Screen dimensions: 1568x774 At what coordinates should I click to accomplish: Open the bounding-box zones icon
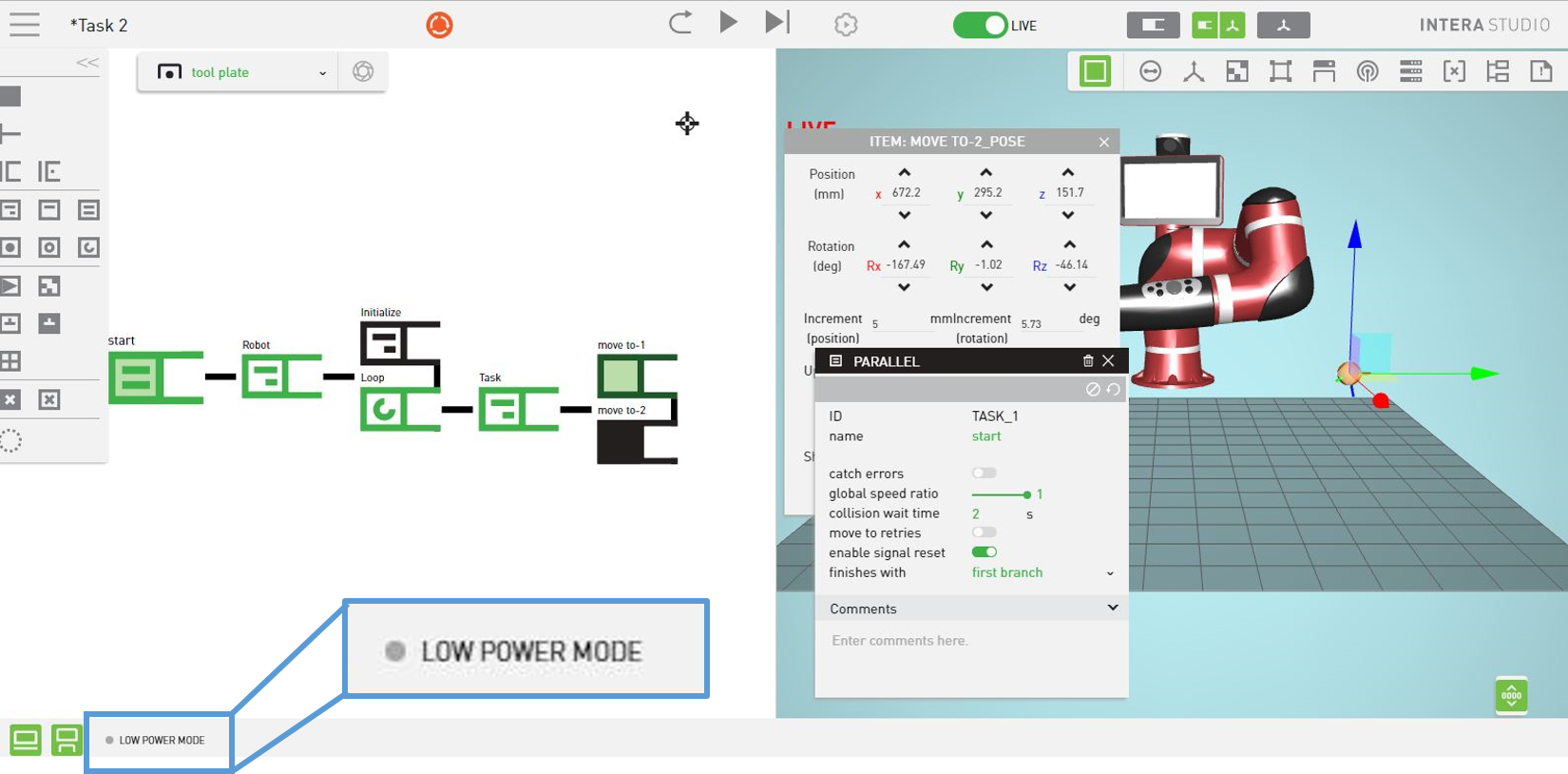[1280, 71]
